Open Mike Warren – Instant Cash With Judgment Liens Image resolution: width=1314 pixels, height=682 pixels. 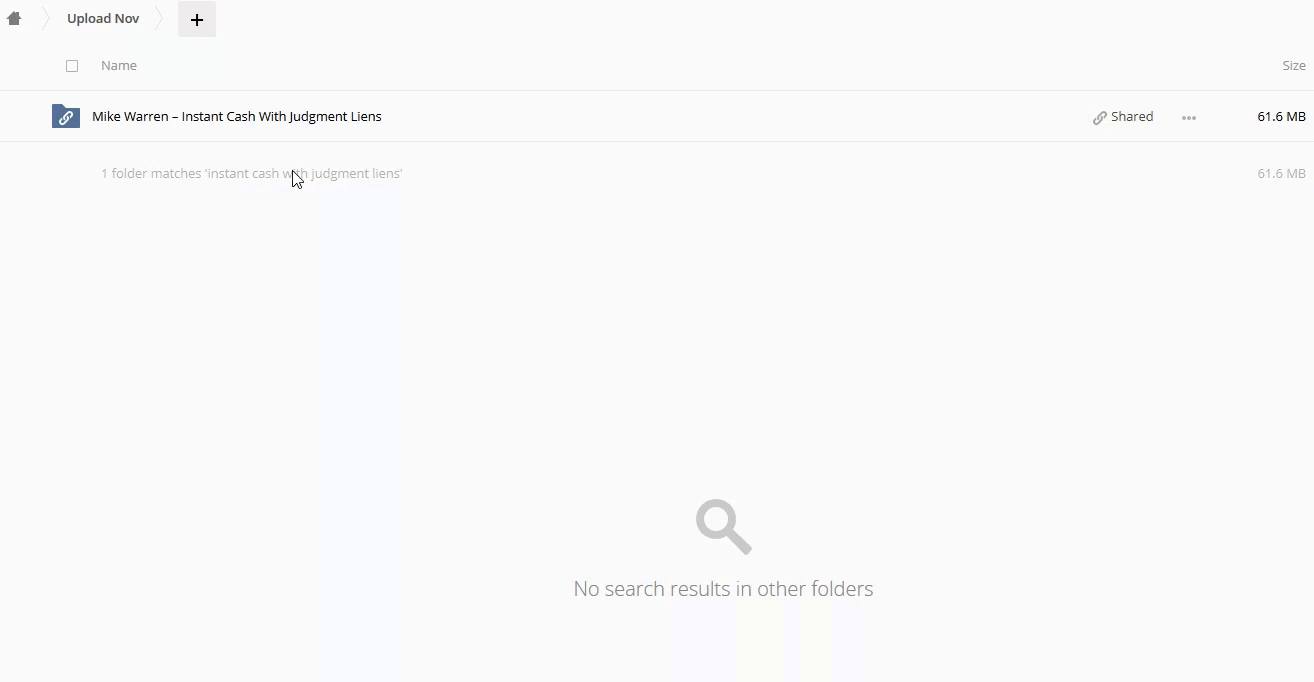(x=237, y=117)
